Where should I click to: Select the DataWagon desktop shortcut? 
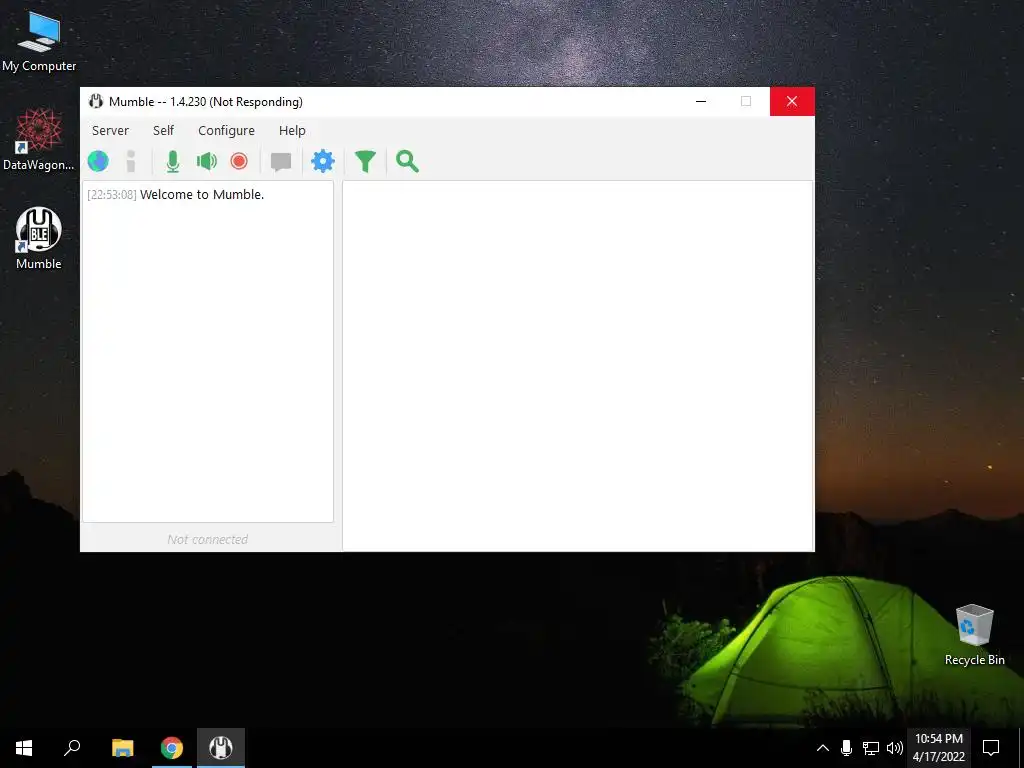click(39, 140)
